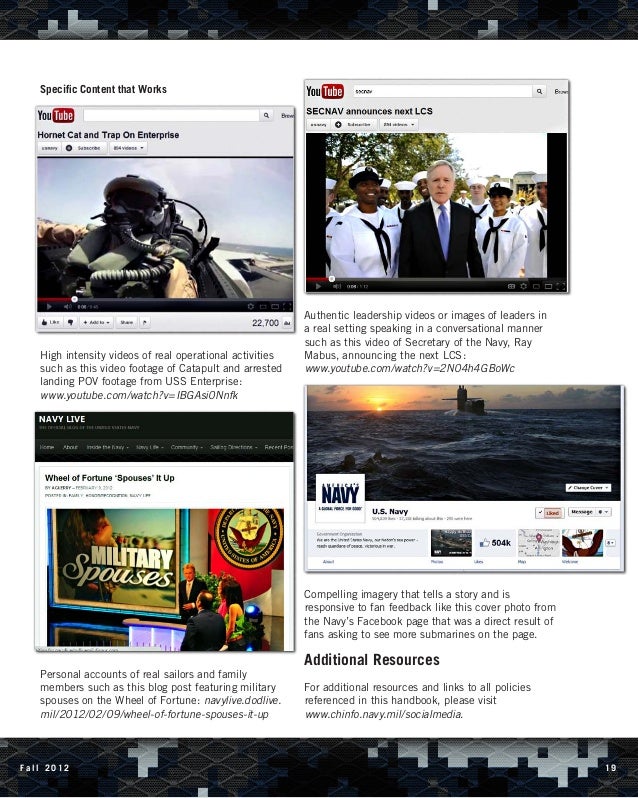Open the Map label under Facebook thumbnails
The width and height of the screenshot is (638, 798).
click(522, 562)
